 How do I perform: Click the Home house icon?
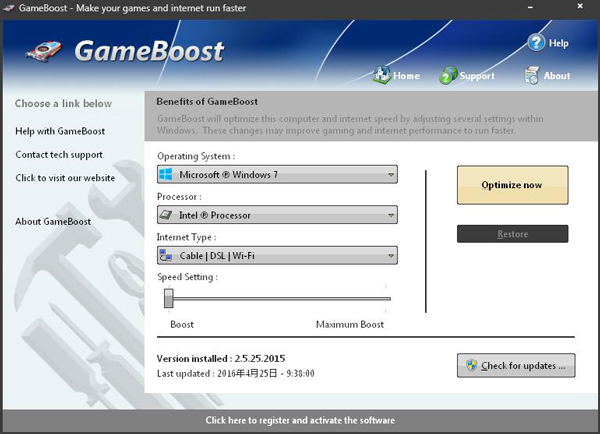pyautogui.click(x=382, y=75)
